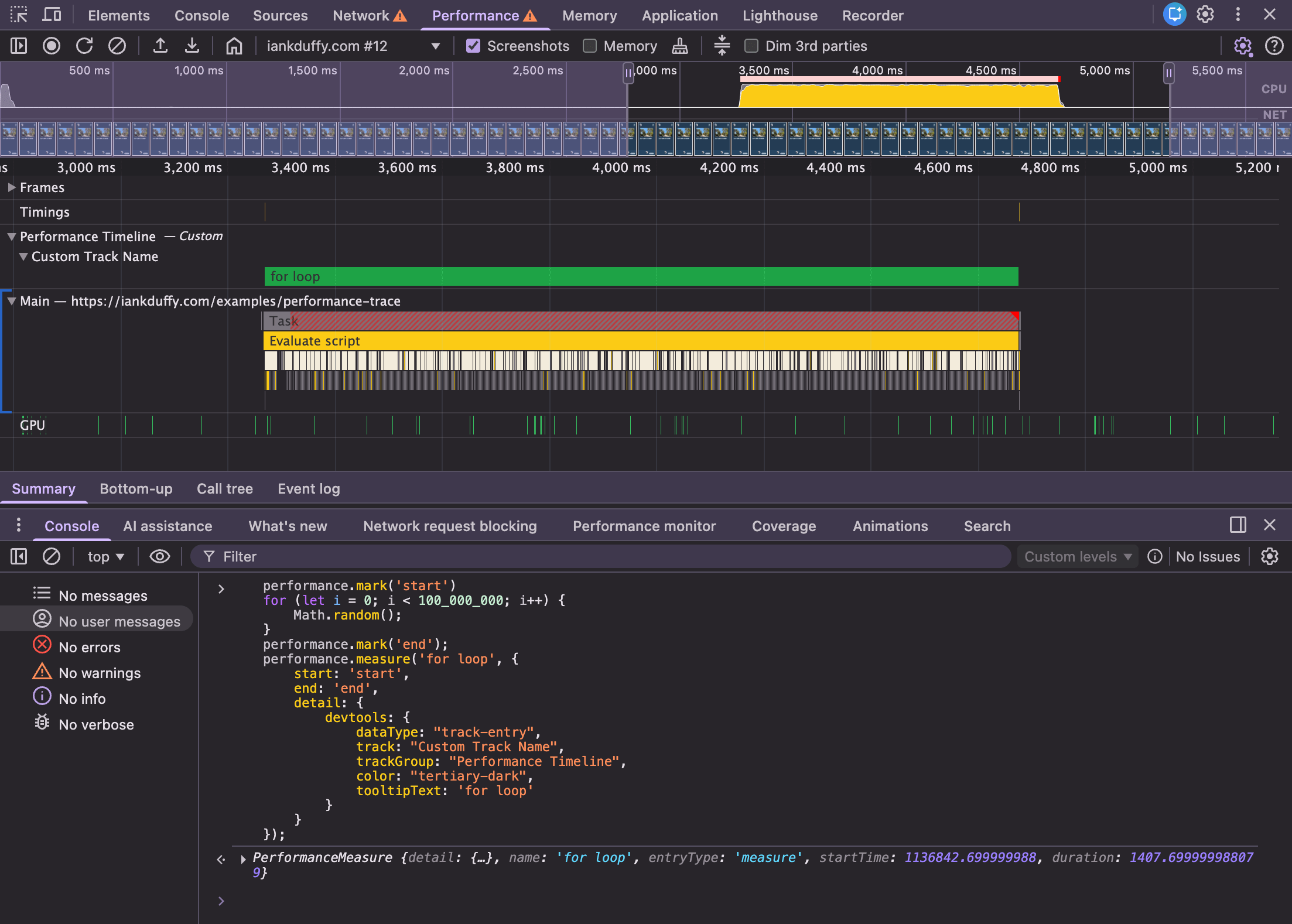This screenshot has width=1292, height=924.
Task: Collapse the Custom Track Name track
Action: 23,256
